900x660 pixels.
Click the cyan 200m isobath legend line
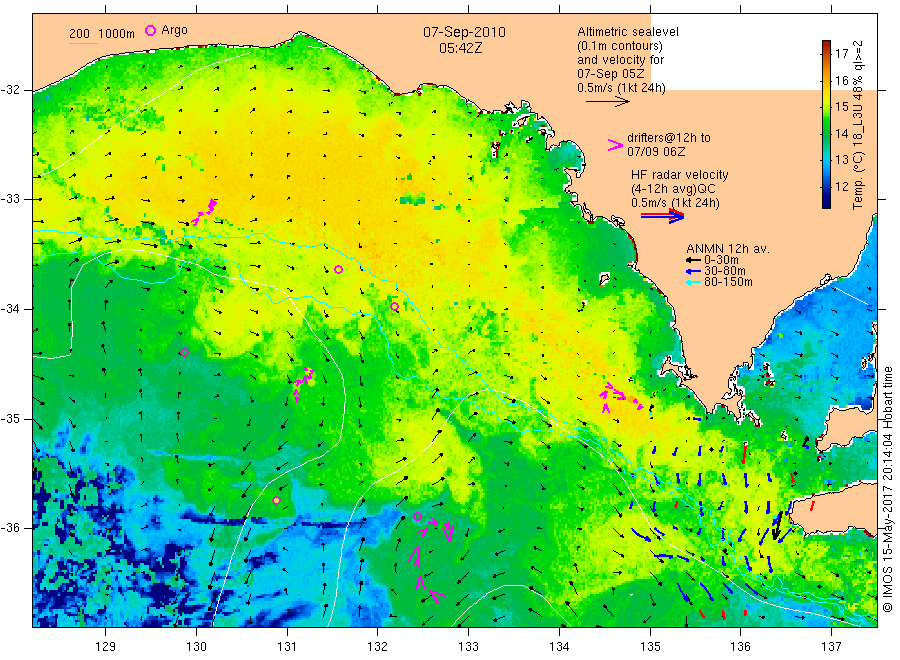(x=83, y=42)
